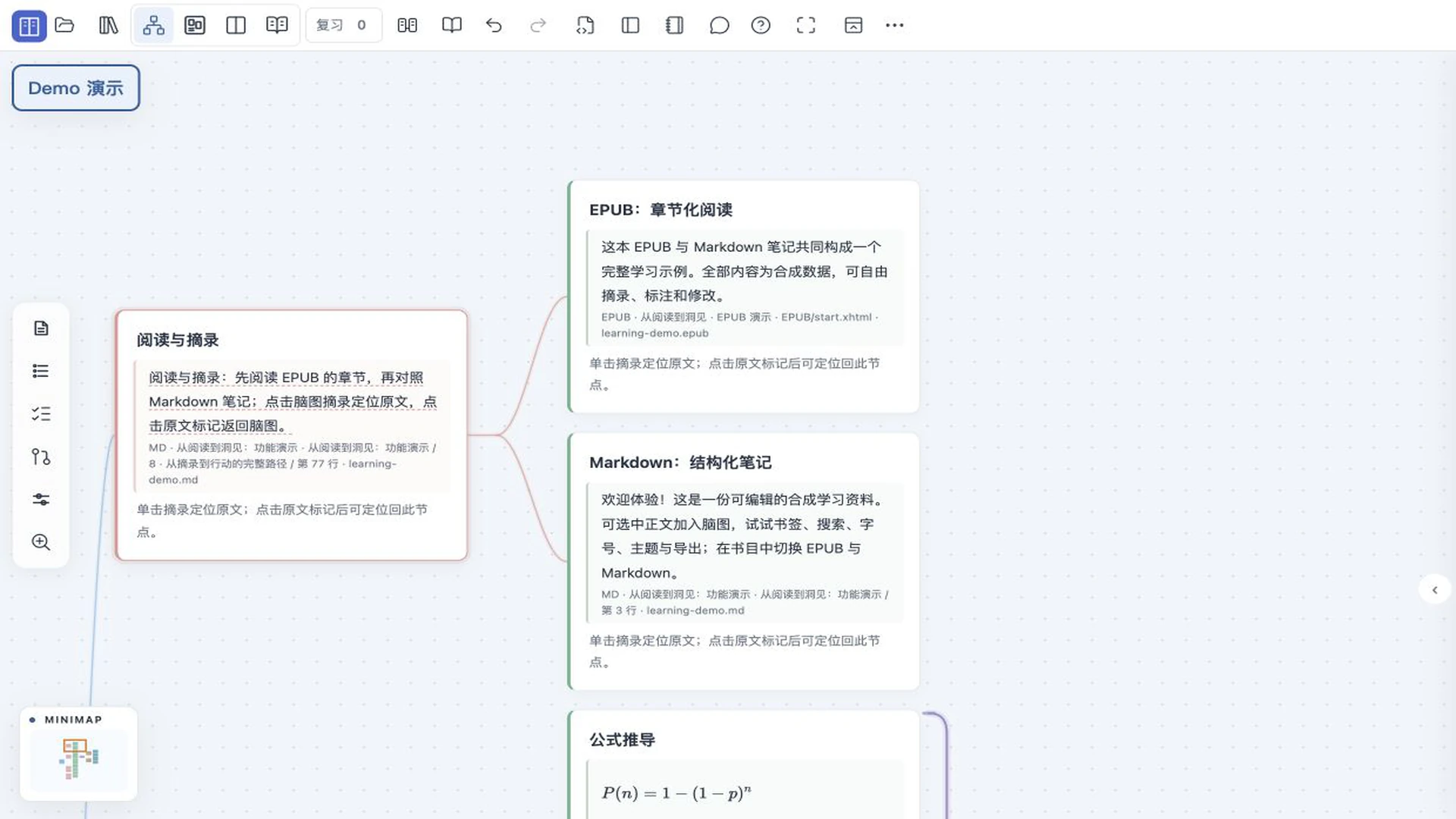Open the more options ellipsis menu

click(895, 26)
